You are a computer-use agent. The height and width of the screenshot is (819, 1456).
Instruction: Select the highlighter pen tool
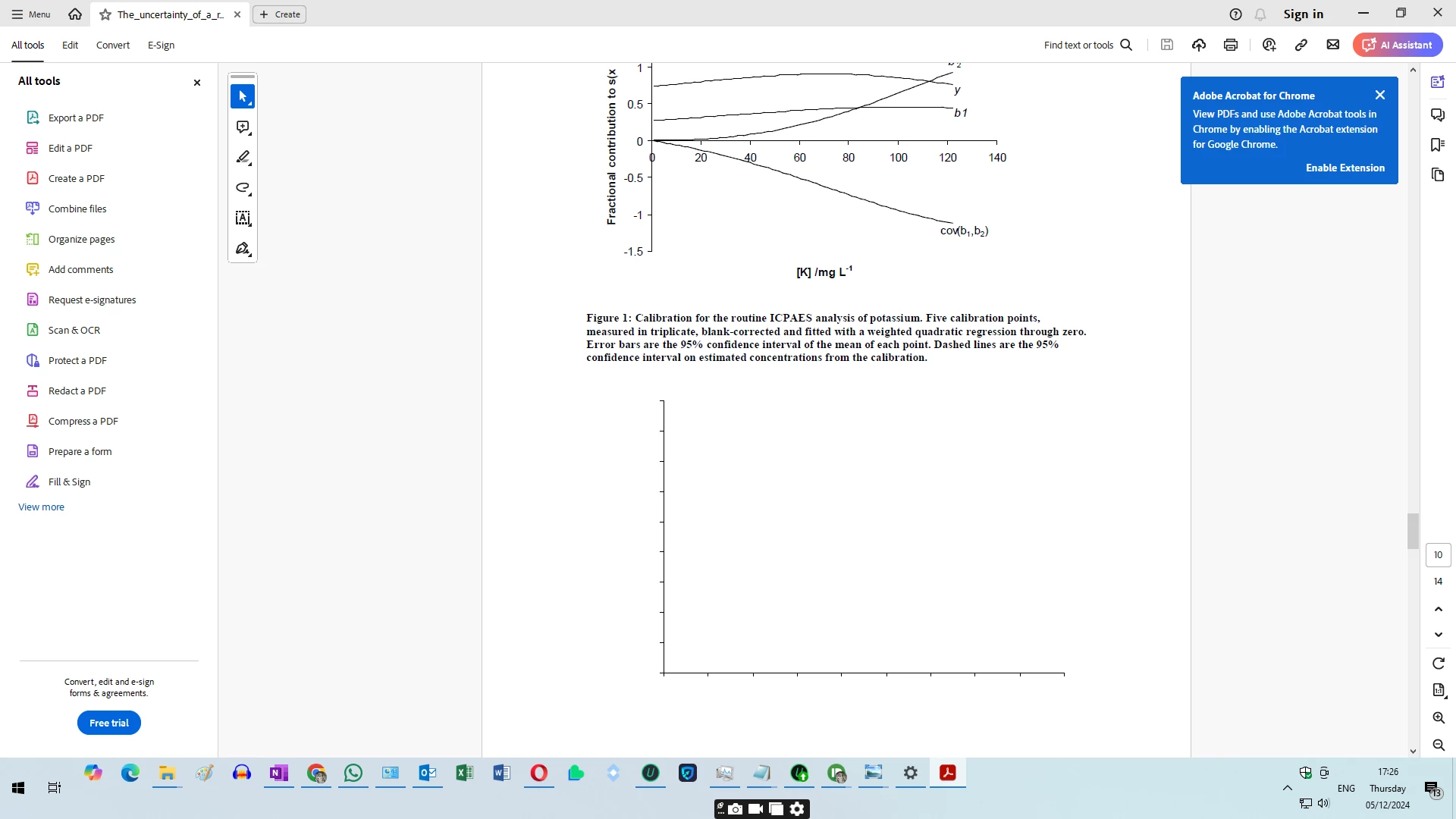click(x=243, y=158)
